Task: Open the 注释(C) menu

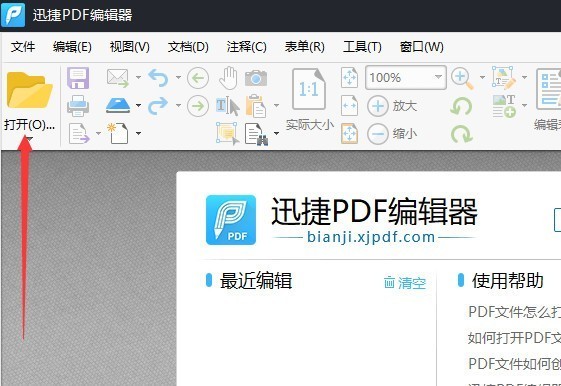Action: [246, 47]
